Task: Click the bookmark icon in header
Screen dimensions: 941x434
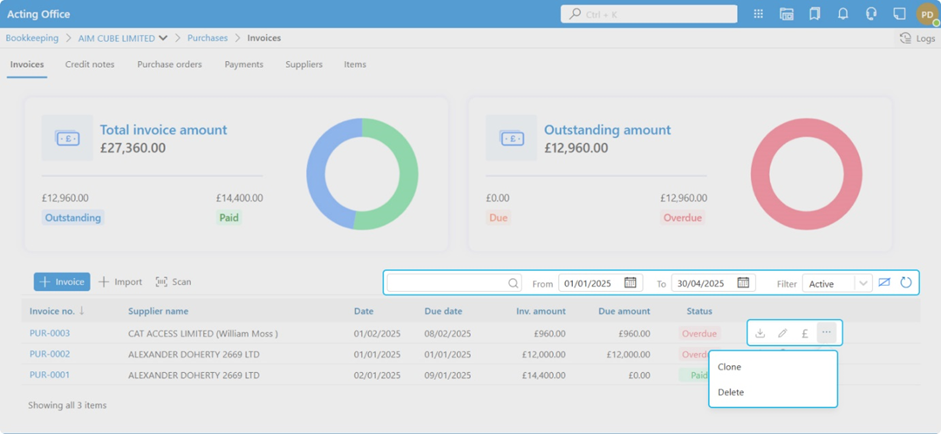Action: point(815,14)
